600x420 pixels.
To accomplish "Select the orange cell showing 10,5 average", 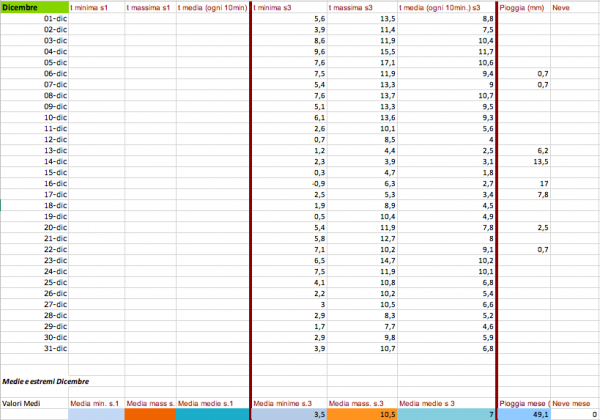I will (362, 414).
